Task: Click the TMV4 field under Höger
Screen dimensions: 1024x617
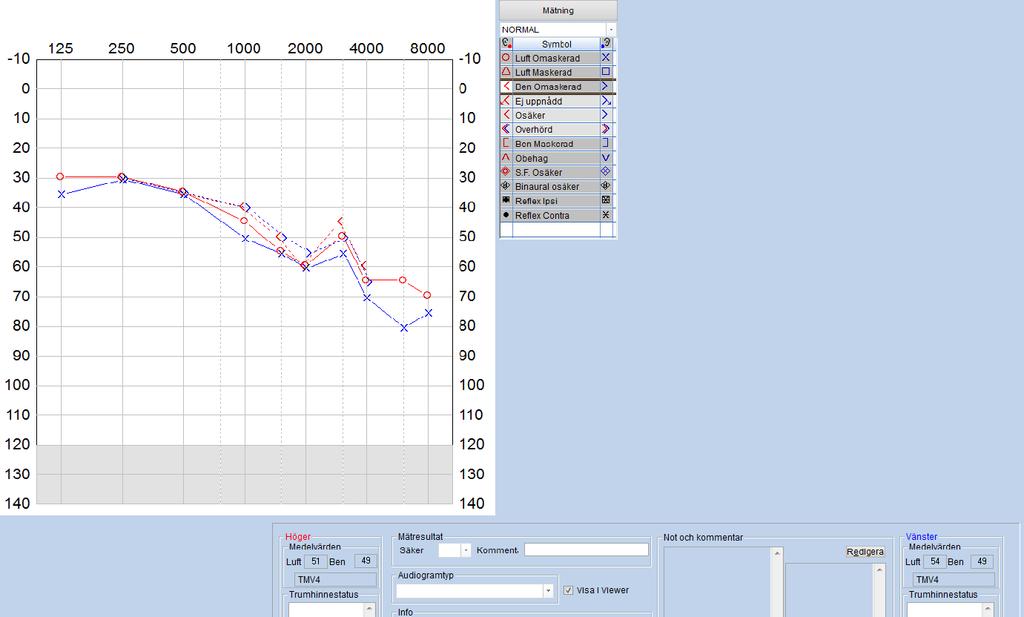Action: coord(335,580)
